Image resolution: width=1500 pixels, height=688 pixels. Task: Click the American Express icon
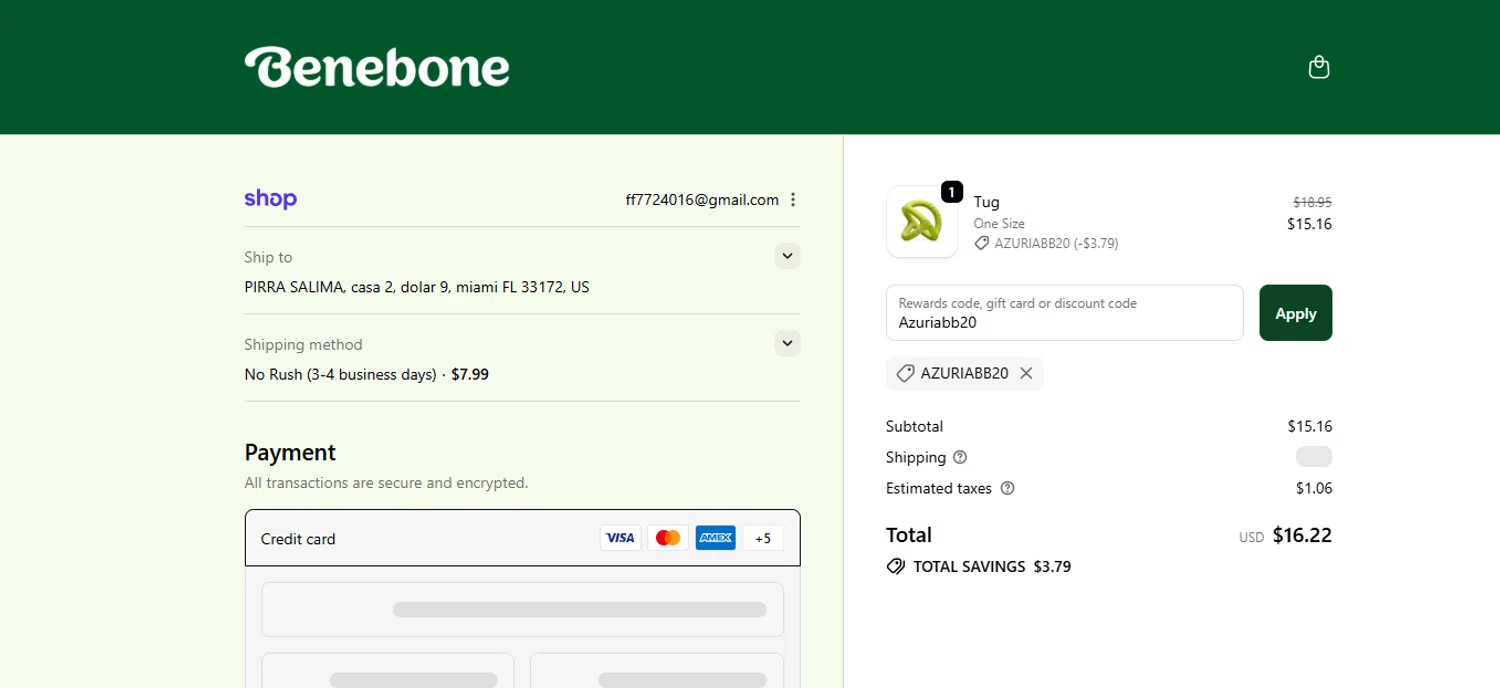[715, 538]
